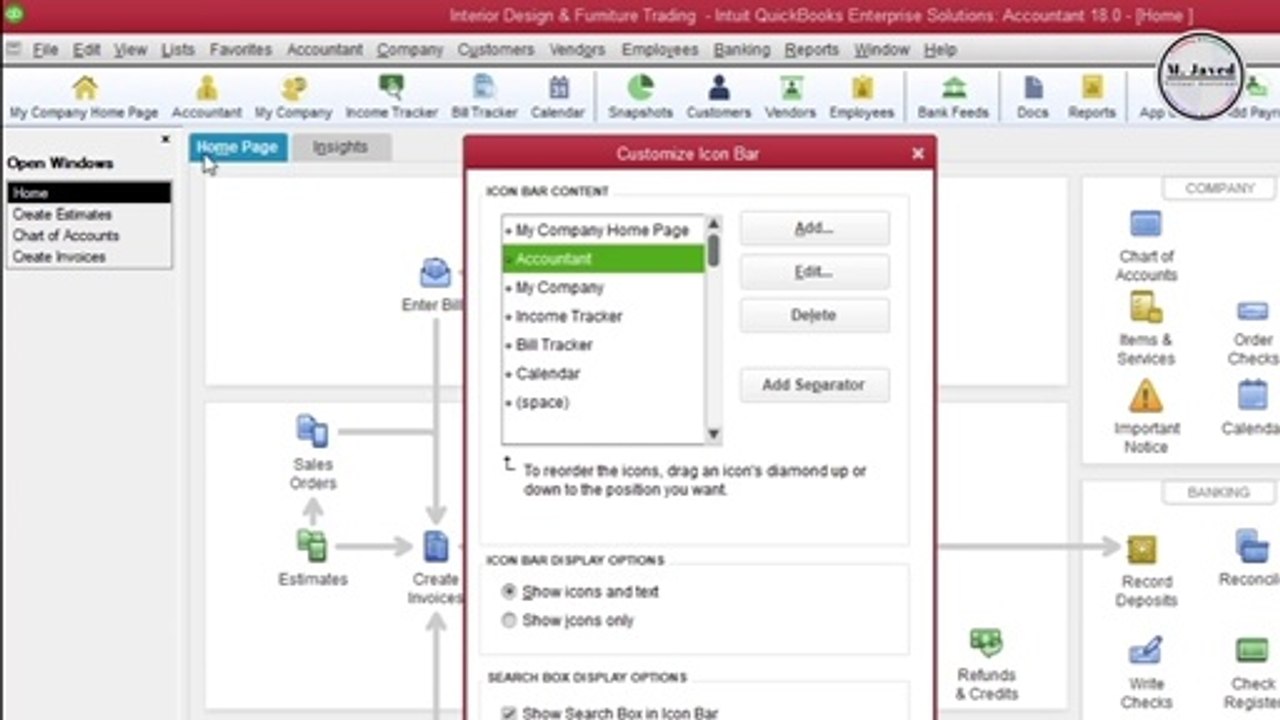Close the Customize Icon Bar dialog
This screenshot has height=720, width=1280.
918,154
